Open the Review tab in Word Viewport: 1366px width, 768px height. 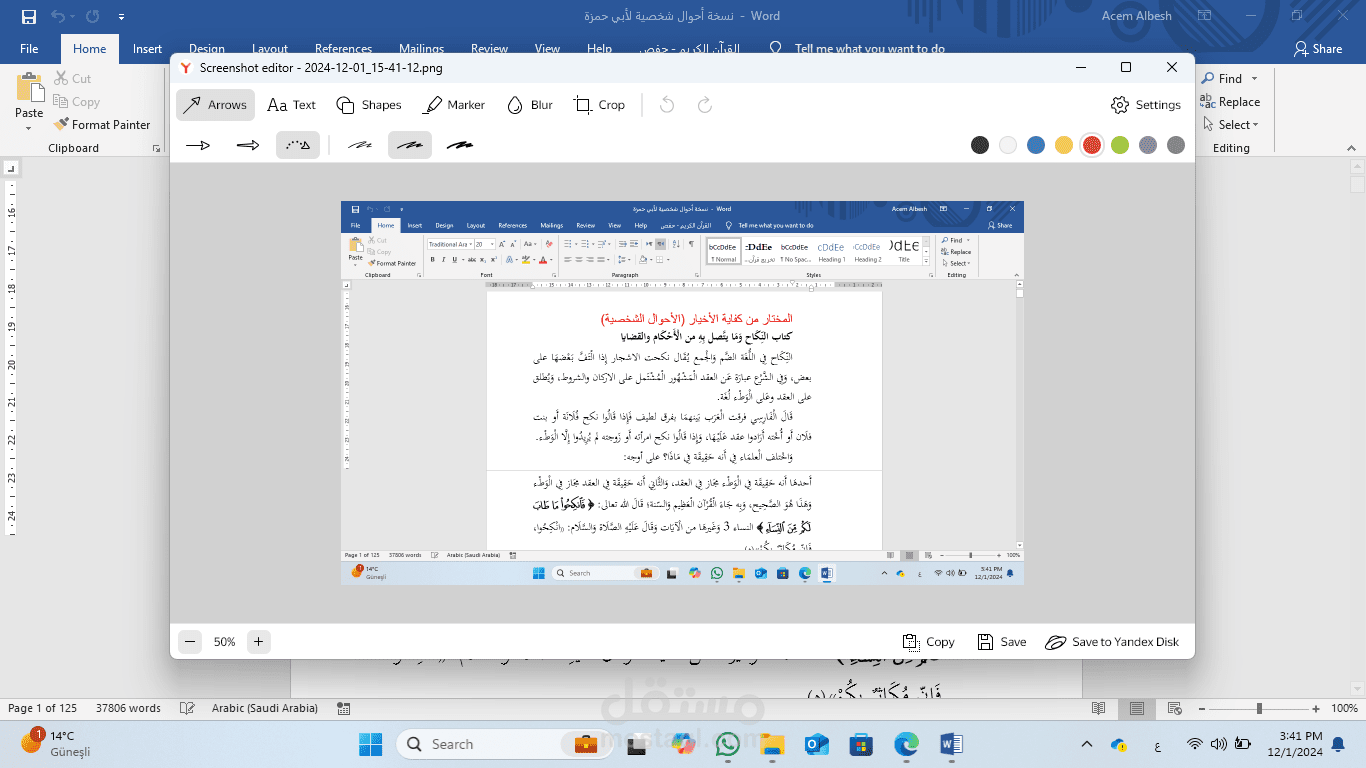489,49
